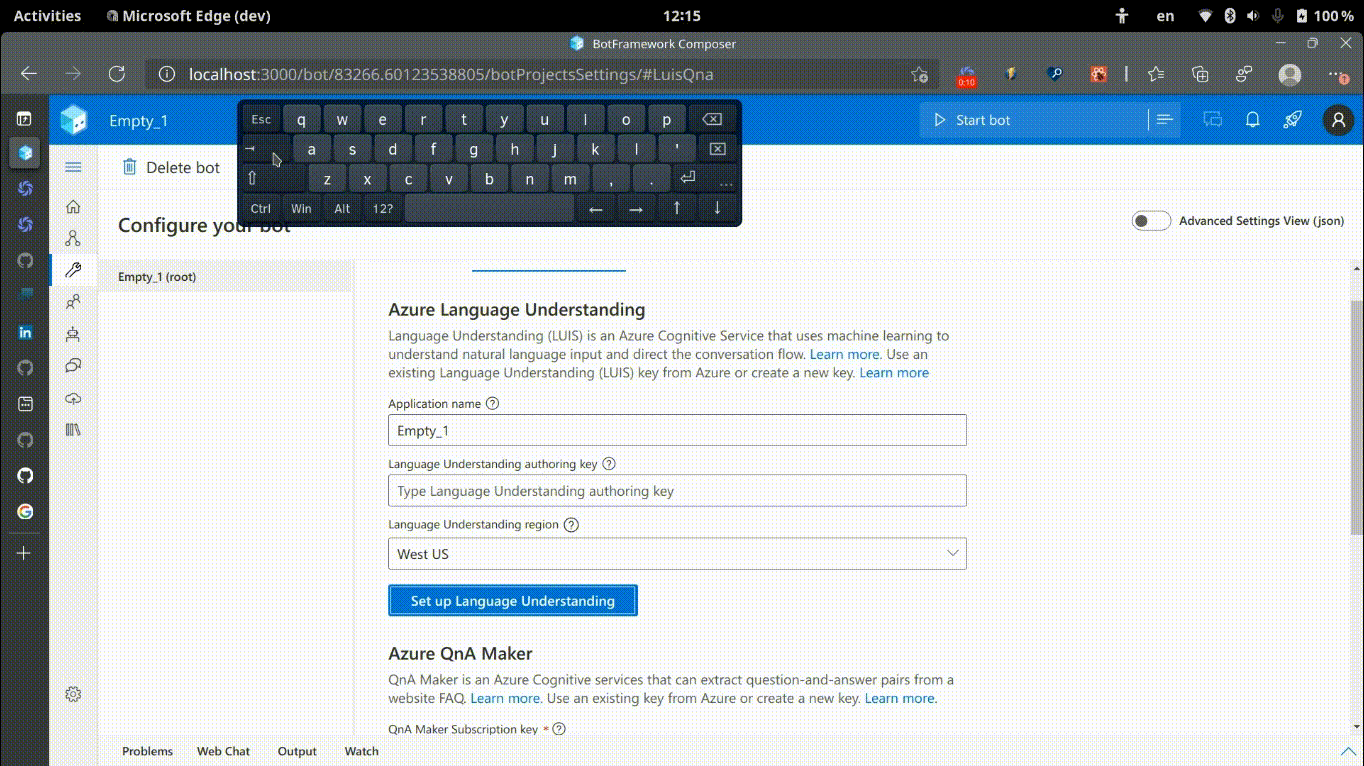Open bot controller list beside Start bot
The image size is (1364, 766).
[x=1164, y=120]
